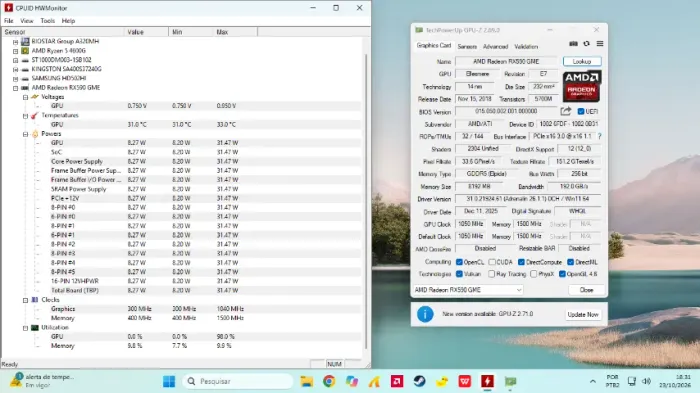Toggle the Ray Tracing checkbox
Viewport: 700px width, 393px height.
[492, 274]
